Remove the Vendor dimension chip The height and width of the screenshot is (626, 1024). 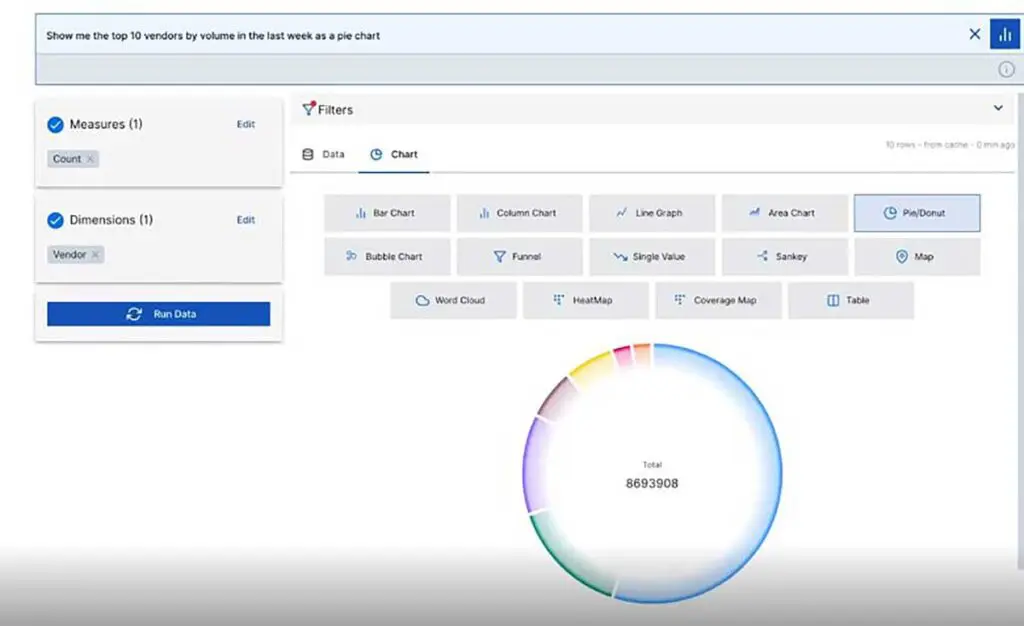[96, 254]
